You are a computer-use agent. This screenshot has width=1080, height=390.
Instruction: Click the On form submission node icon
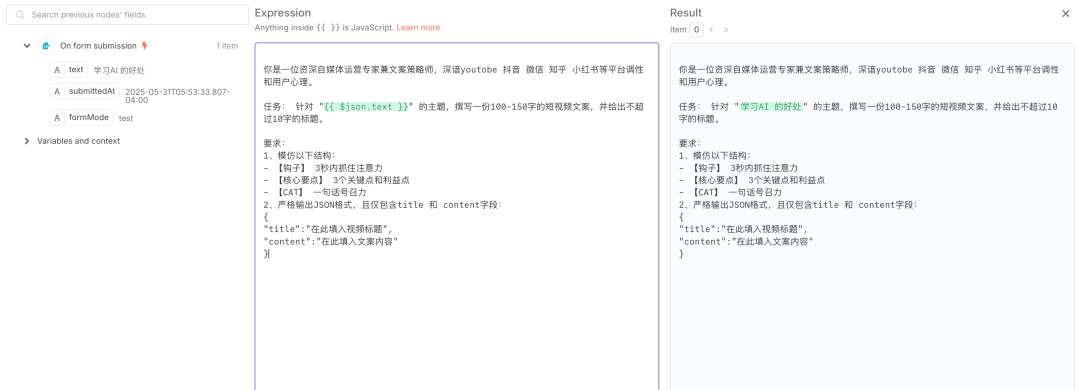click(46, 46)
